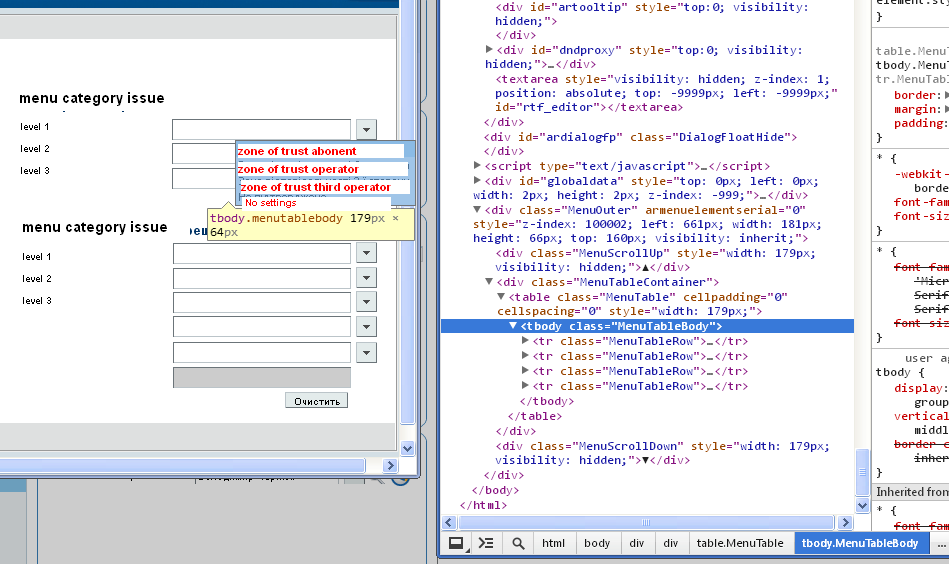Collapse the div class="MenuOuter" node
This screenshot has width=949, height=564.
(x=478, y=209)
